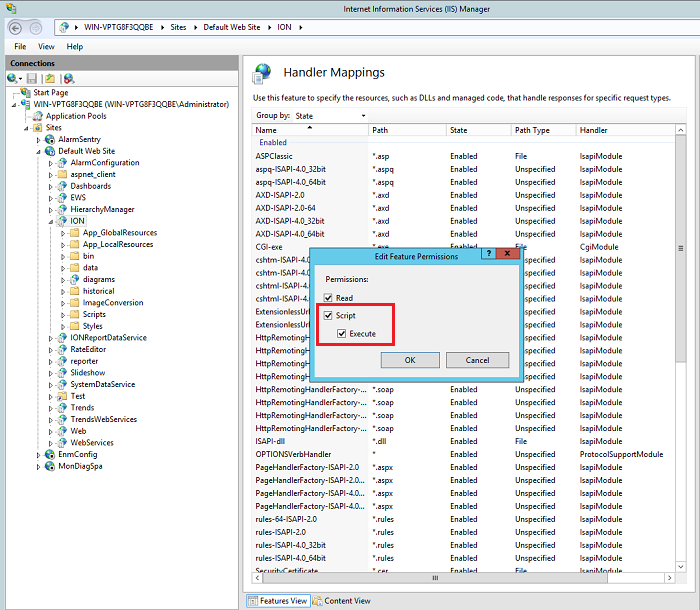Expand the App_GlobalResources folder node
This screenshot has width=700, height=610.
63,233
